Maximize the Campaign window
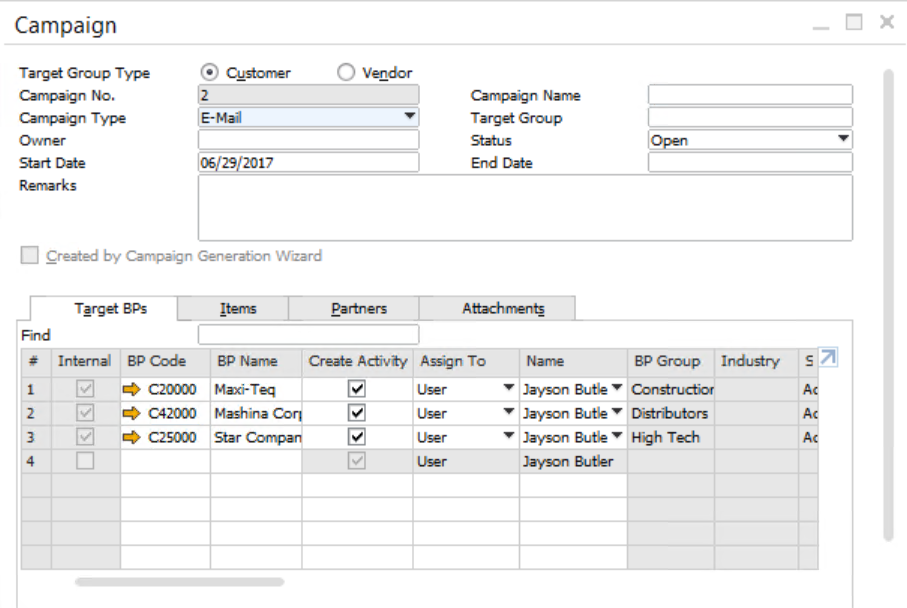907x608 pixels. point(853,23)
